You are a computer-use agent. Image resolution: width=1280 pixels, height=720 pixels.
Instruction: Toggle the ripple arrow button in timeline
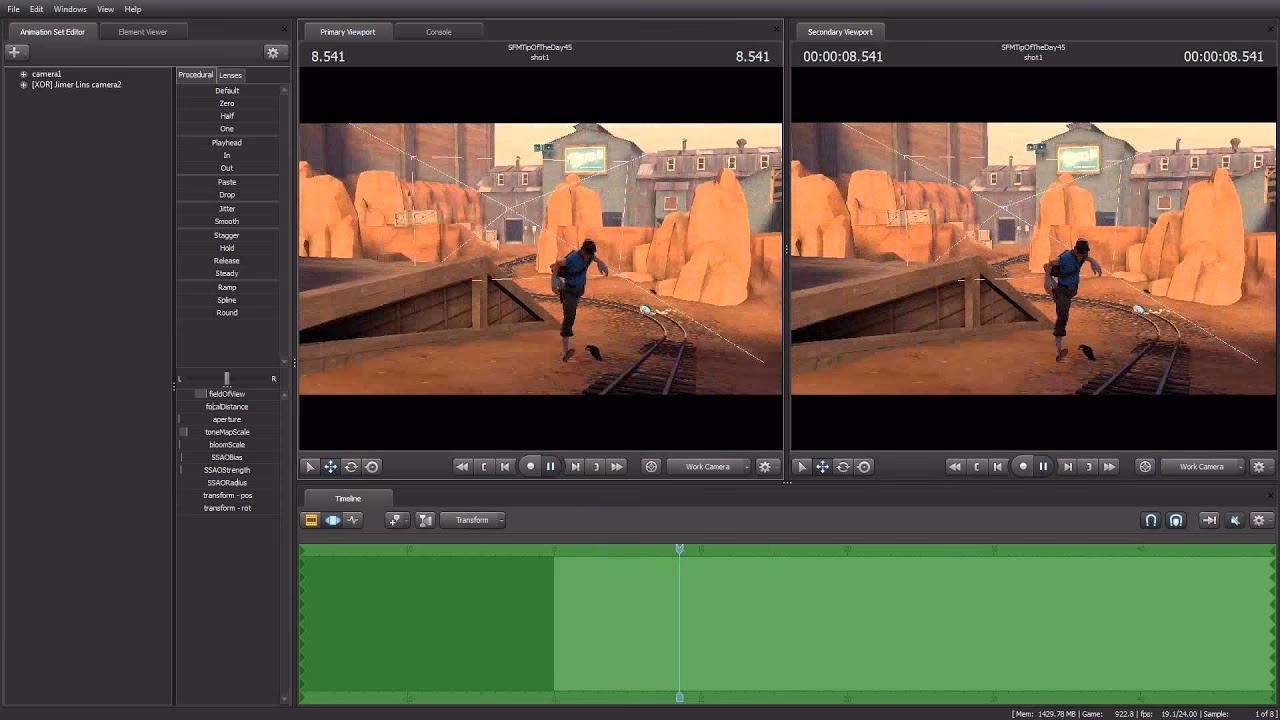coord(1209,520)
